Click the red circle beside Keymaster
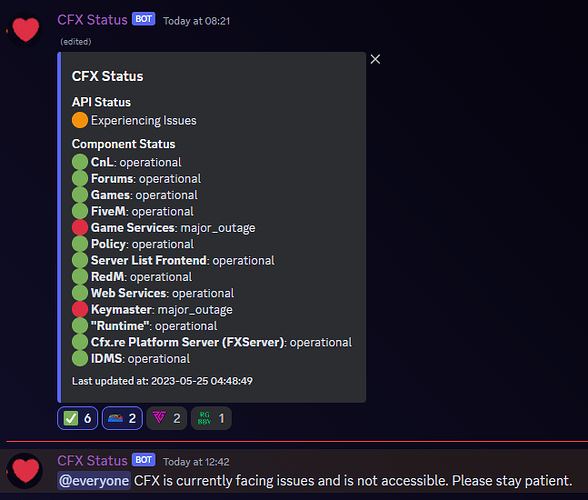The image size is (588, 500). (80, 309)
